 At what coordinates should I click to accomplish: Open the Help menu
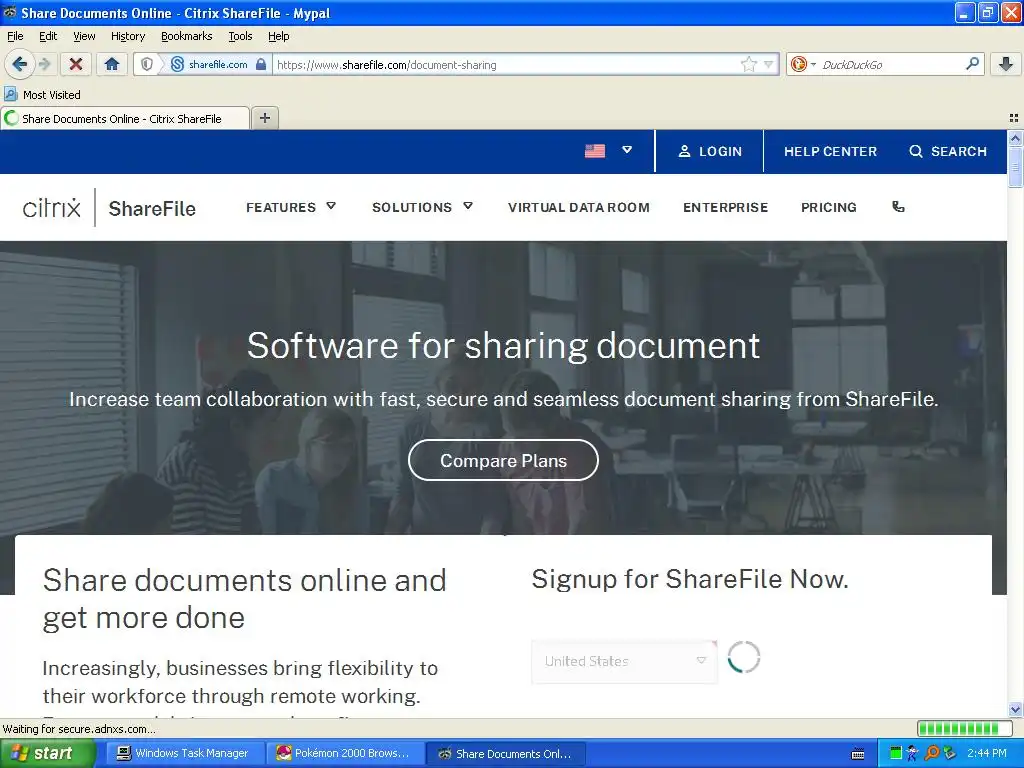(x=278, y=36)
